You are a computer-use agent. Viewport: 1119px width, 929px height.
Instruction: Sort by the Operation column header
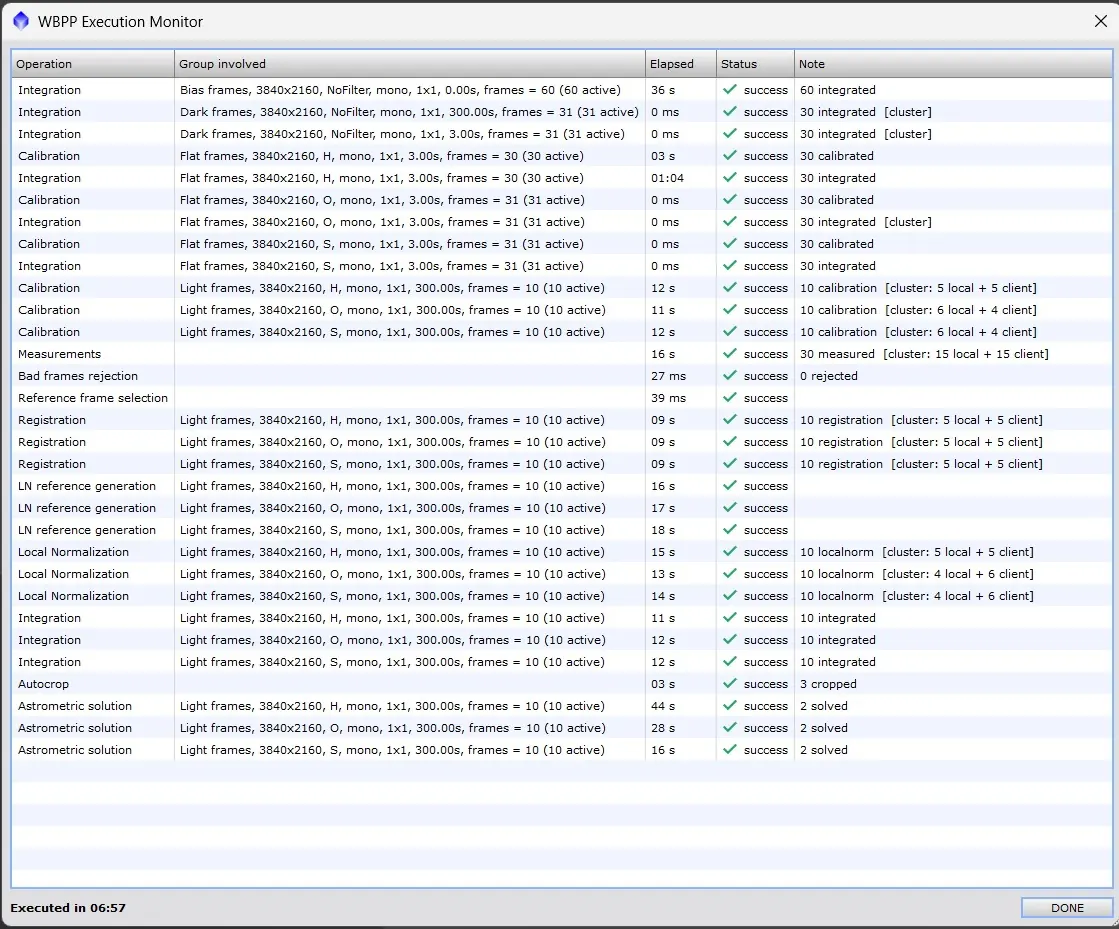click(92, 64)
